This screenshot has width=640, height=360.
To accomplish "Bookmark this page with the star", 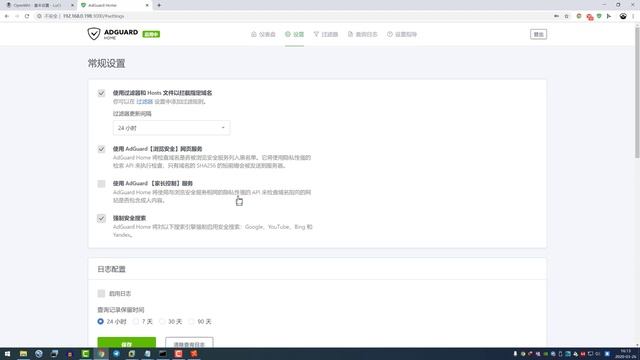I will click(x=567, y=16).
